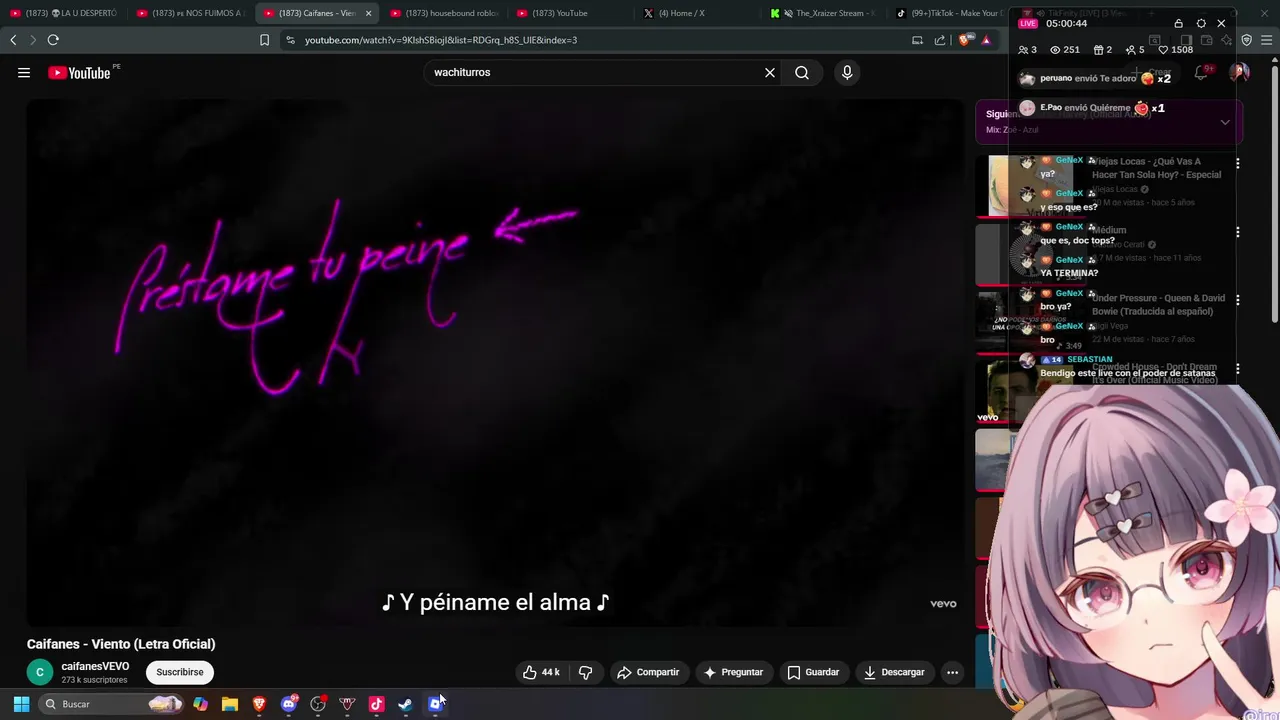The height and width of the screenshot is (720, 1280).
Task: Switch to the NOS FUIMOS A tab
Action: (191, 13)
